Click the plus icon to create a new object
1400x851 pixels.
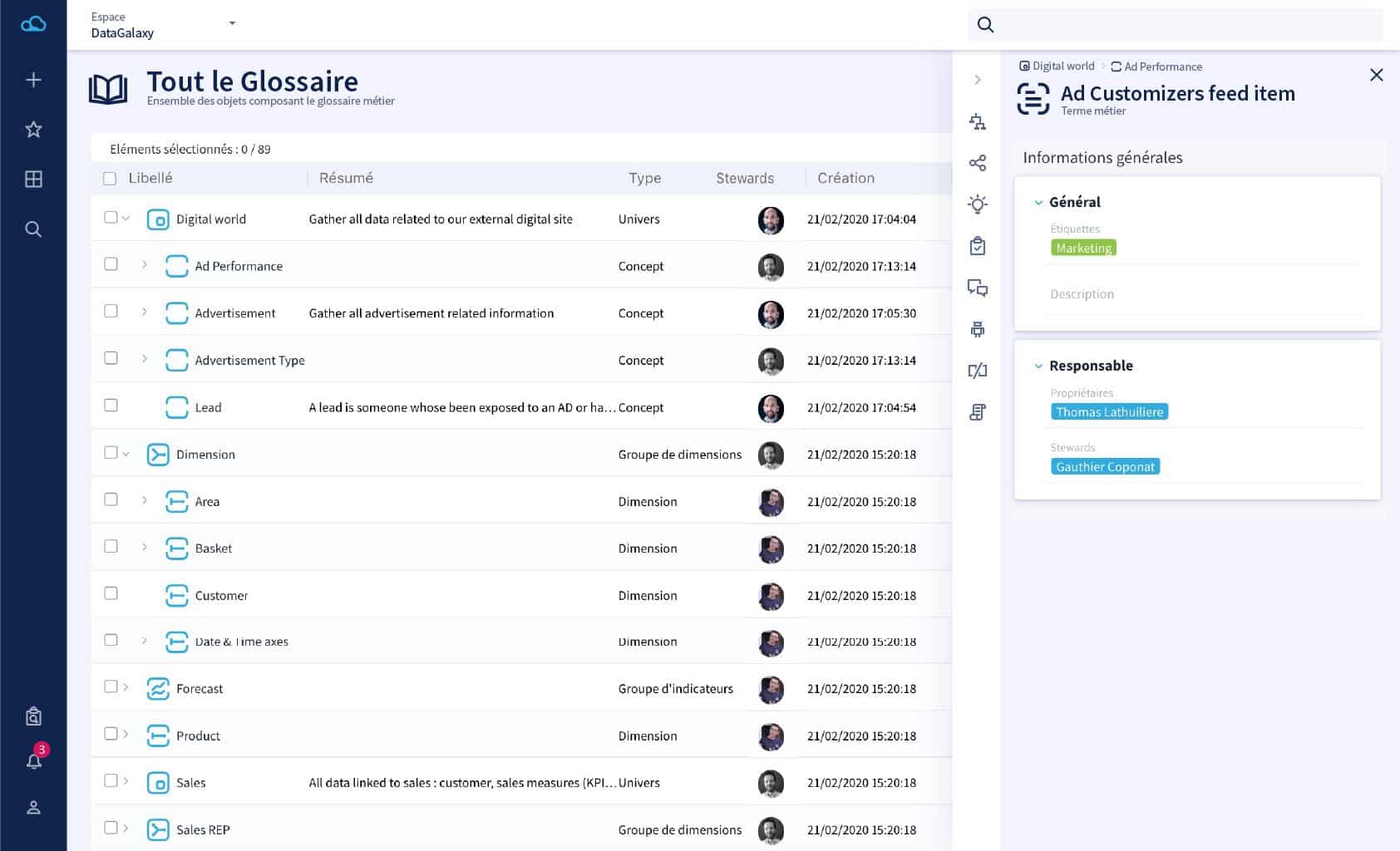(33, 79)
